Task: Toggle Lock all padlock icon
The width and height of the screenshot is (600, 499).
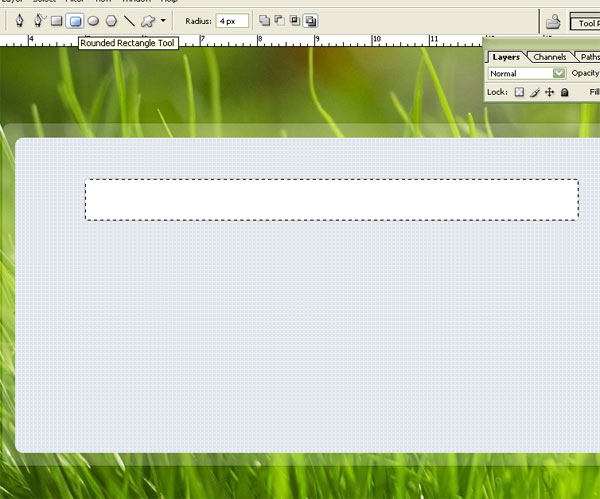Action: [x=564, y=92]
